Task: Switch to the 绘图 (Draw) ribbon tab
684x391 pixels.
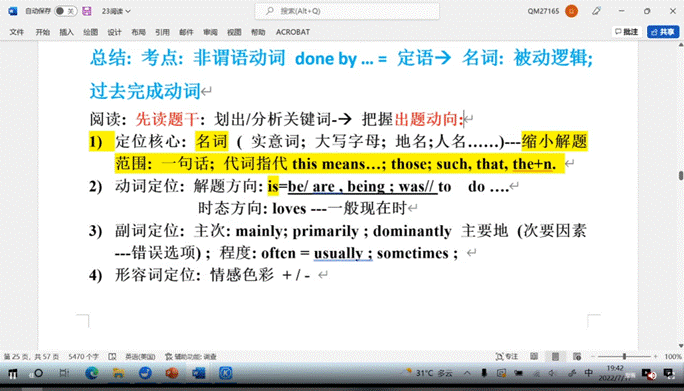Action: (x=90, y=32)
